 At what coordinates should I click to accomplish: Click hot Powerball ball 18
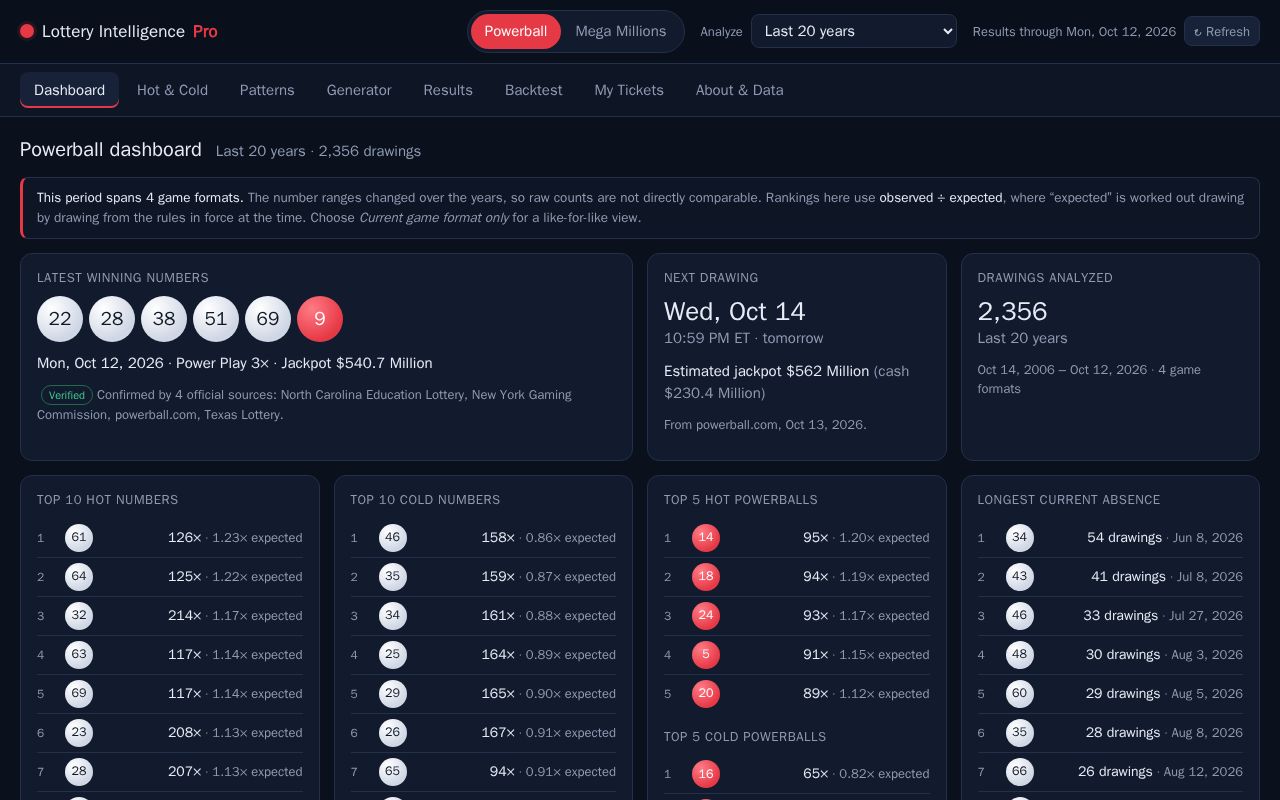point(706,577)
